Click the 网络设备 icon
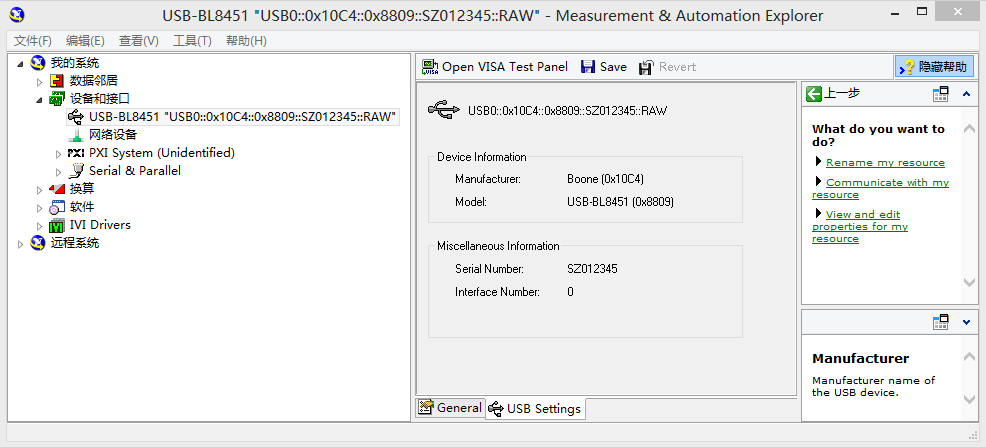Viewport: 986px width, 447px height. click(75, 135)
